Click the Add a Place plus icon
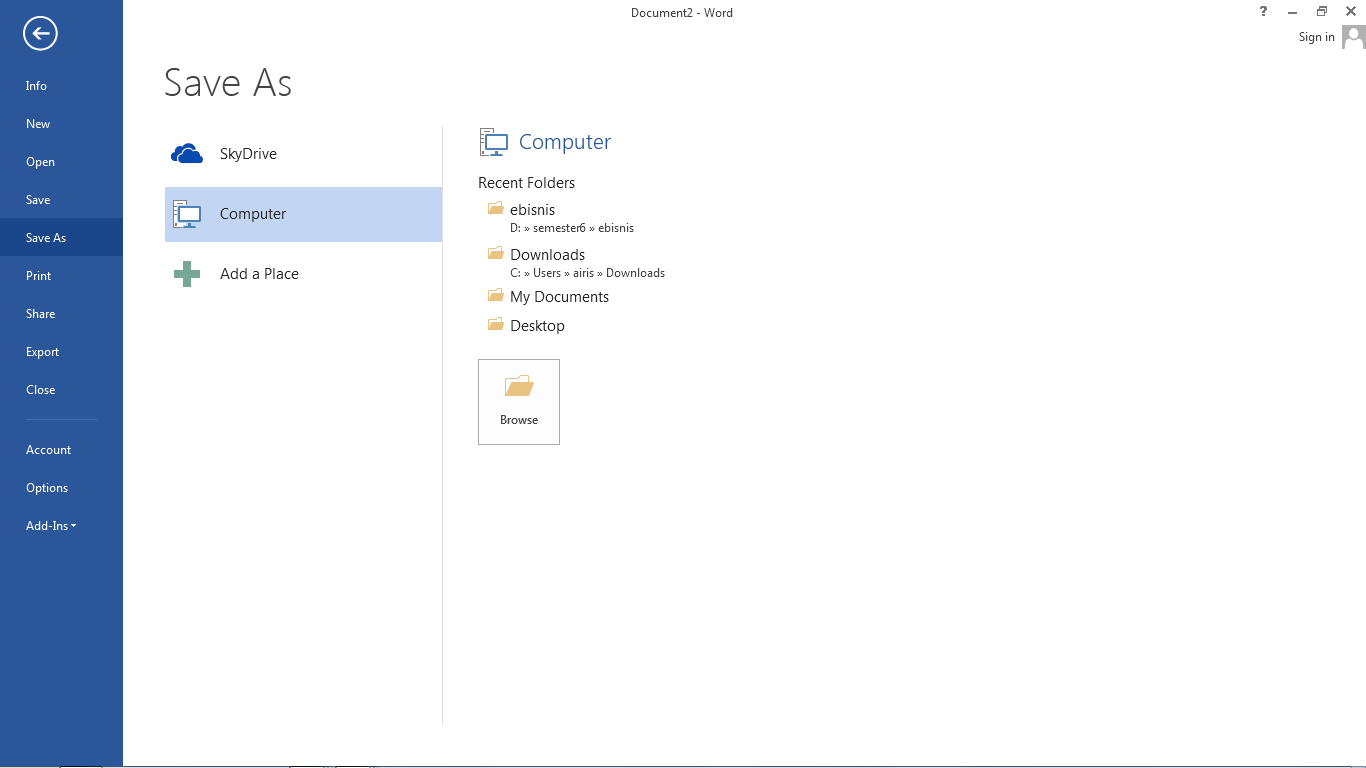The height and width of the screenshot is (768, 1366). (x=186, y=273)
